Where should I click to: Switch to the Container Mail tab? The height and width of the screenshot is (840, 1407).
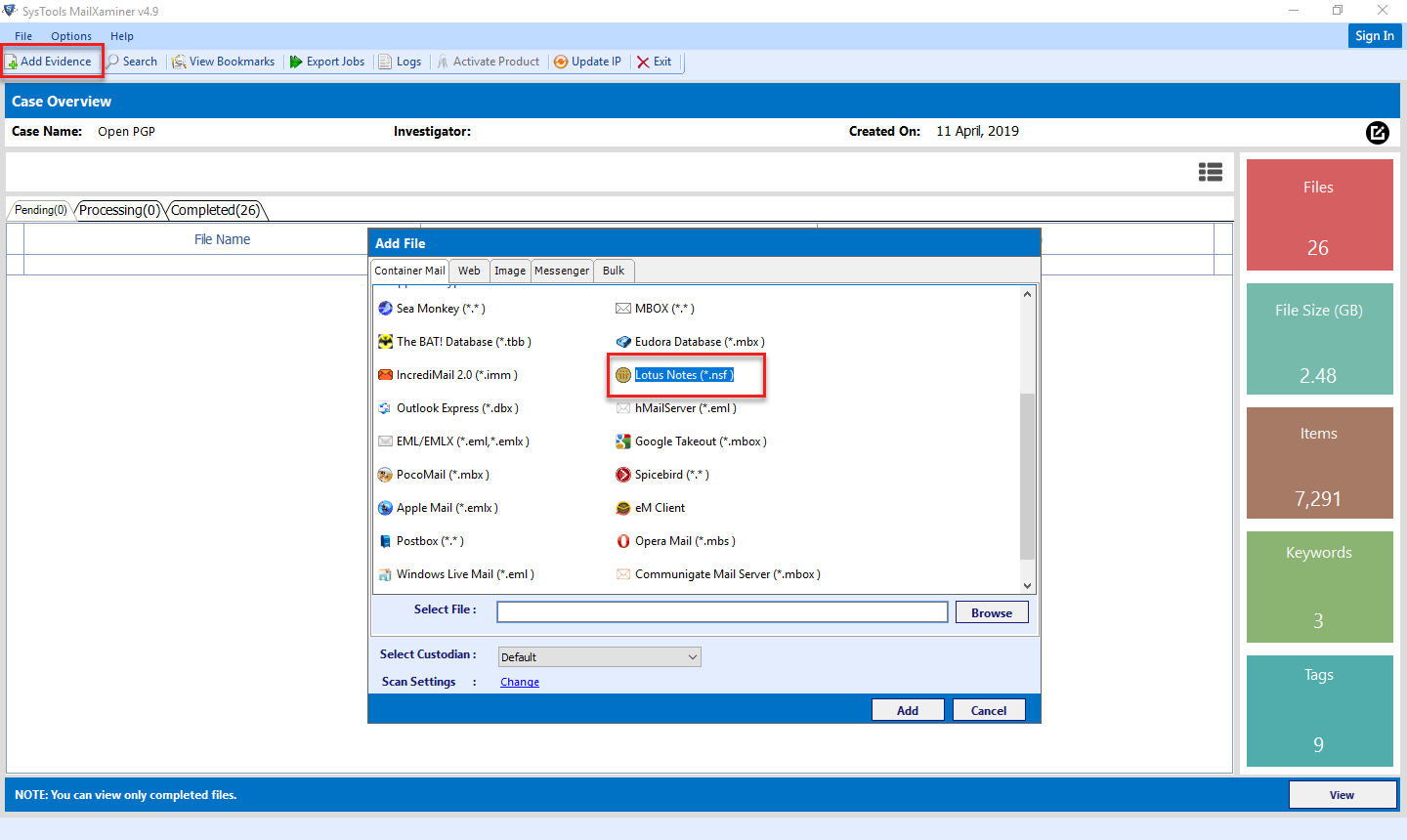409,271
